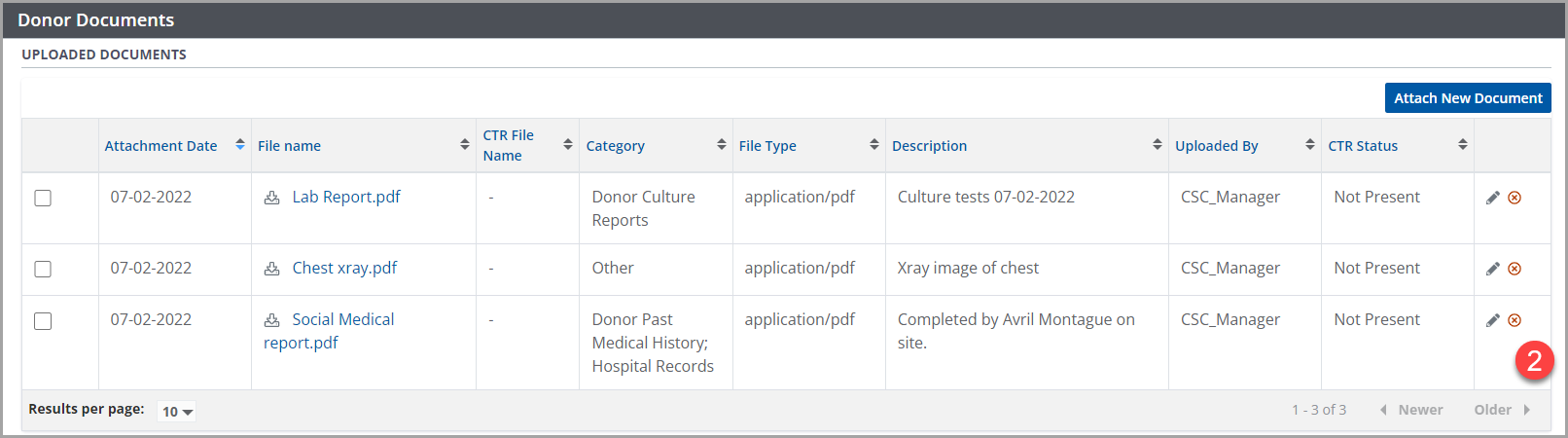The height and width of the screenshot is (438, 1568).
Task: Delete the Lab Report.pdf document
Action: [1515, 198]
